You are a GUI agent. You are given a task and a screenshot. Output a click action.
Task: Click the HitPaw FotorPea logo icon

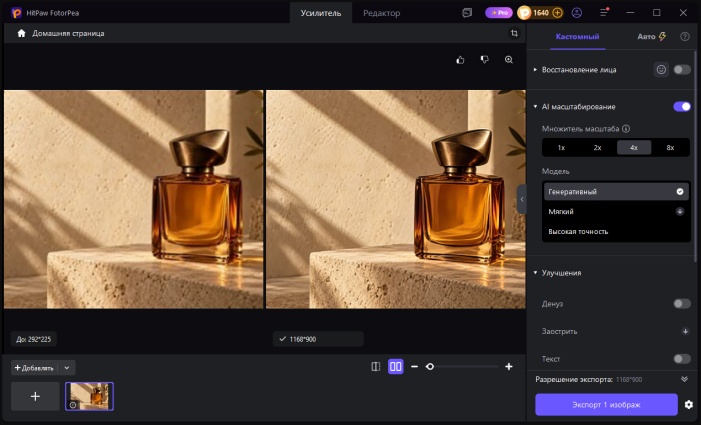tap(17, 13)
